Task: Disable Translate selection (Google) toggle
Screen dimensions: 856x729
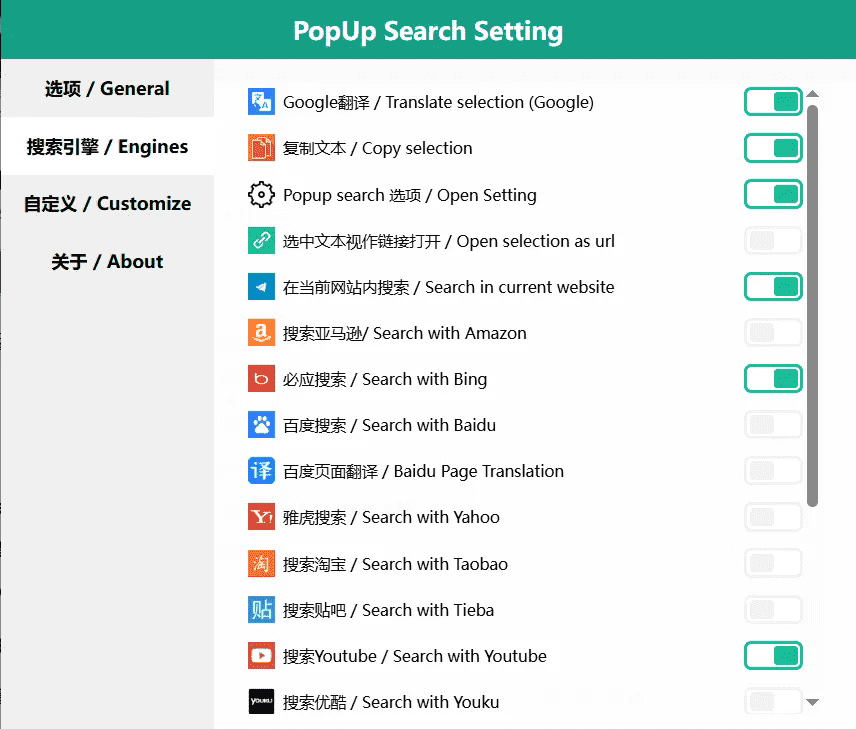Action: click(773, 102)
